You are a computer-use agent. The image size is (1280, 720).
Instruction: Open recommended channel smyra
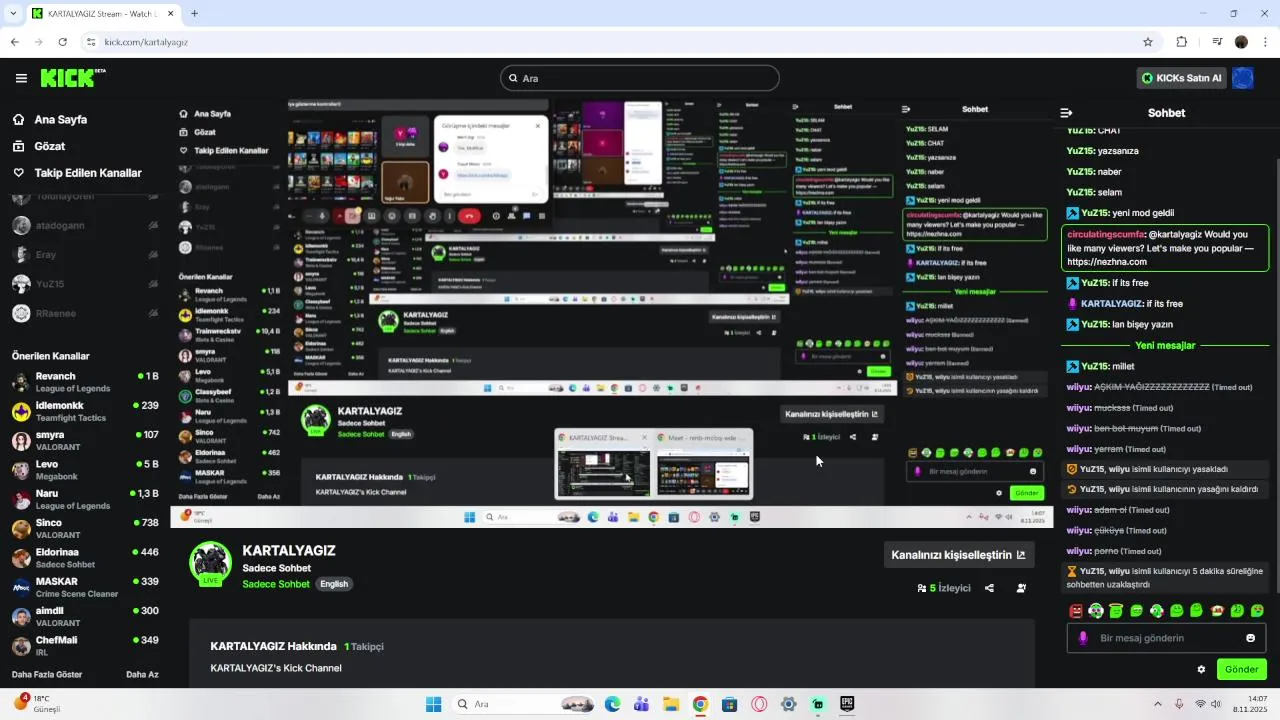85,441
